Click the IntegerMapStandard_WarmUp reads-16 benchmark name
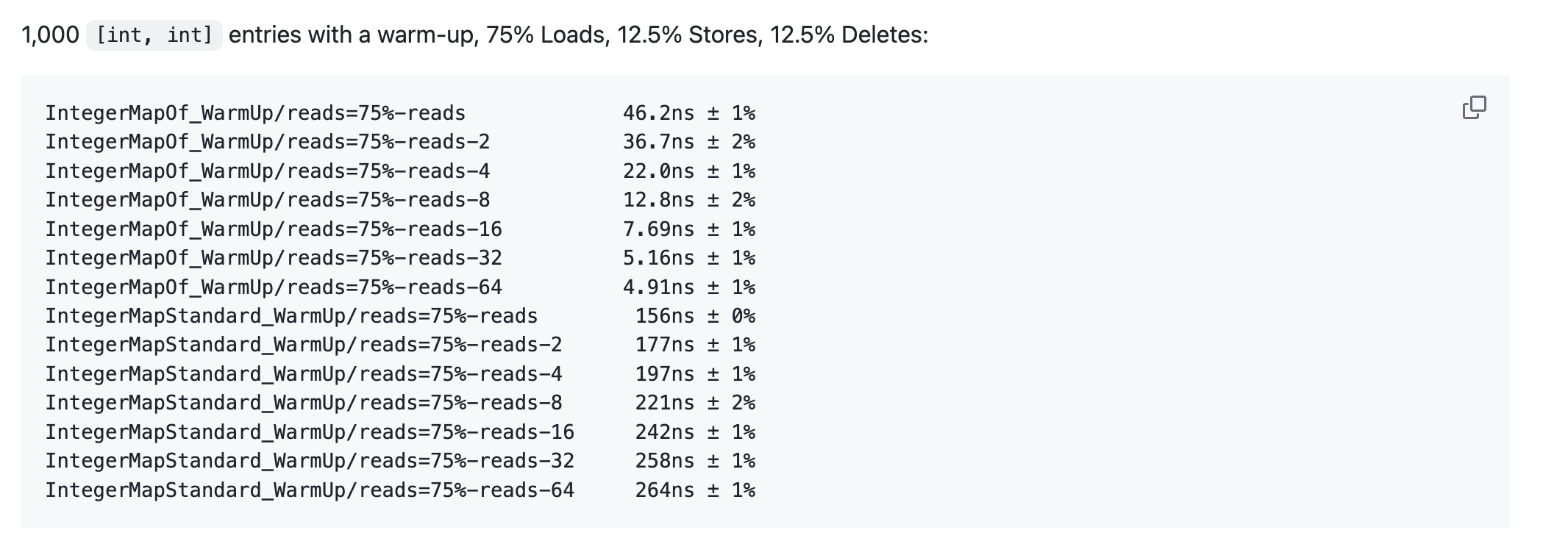This screenshot has width=1568, height=544. pos(310,432)
